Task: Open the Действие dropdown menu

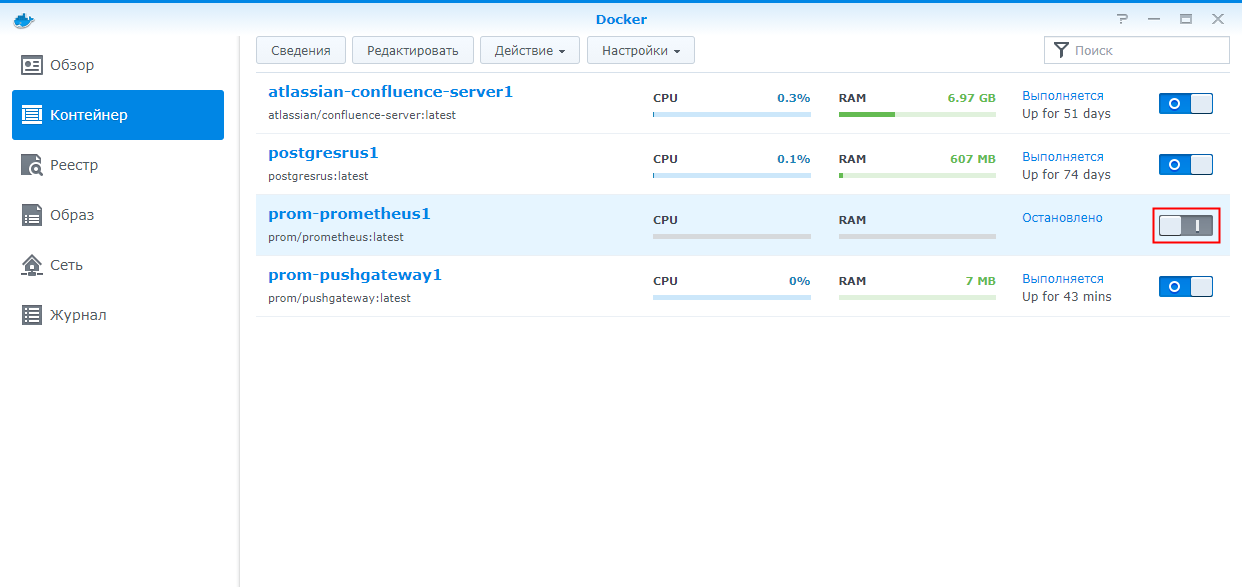Action: 529,50
